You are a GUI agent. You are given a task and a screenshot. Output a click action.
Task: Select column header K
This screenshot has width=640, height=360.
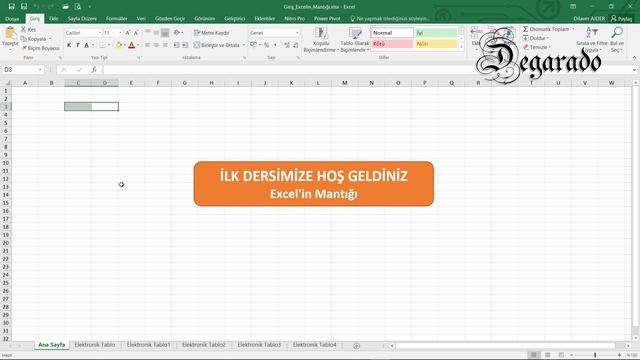point(291,83)
